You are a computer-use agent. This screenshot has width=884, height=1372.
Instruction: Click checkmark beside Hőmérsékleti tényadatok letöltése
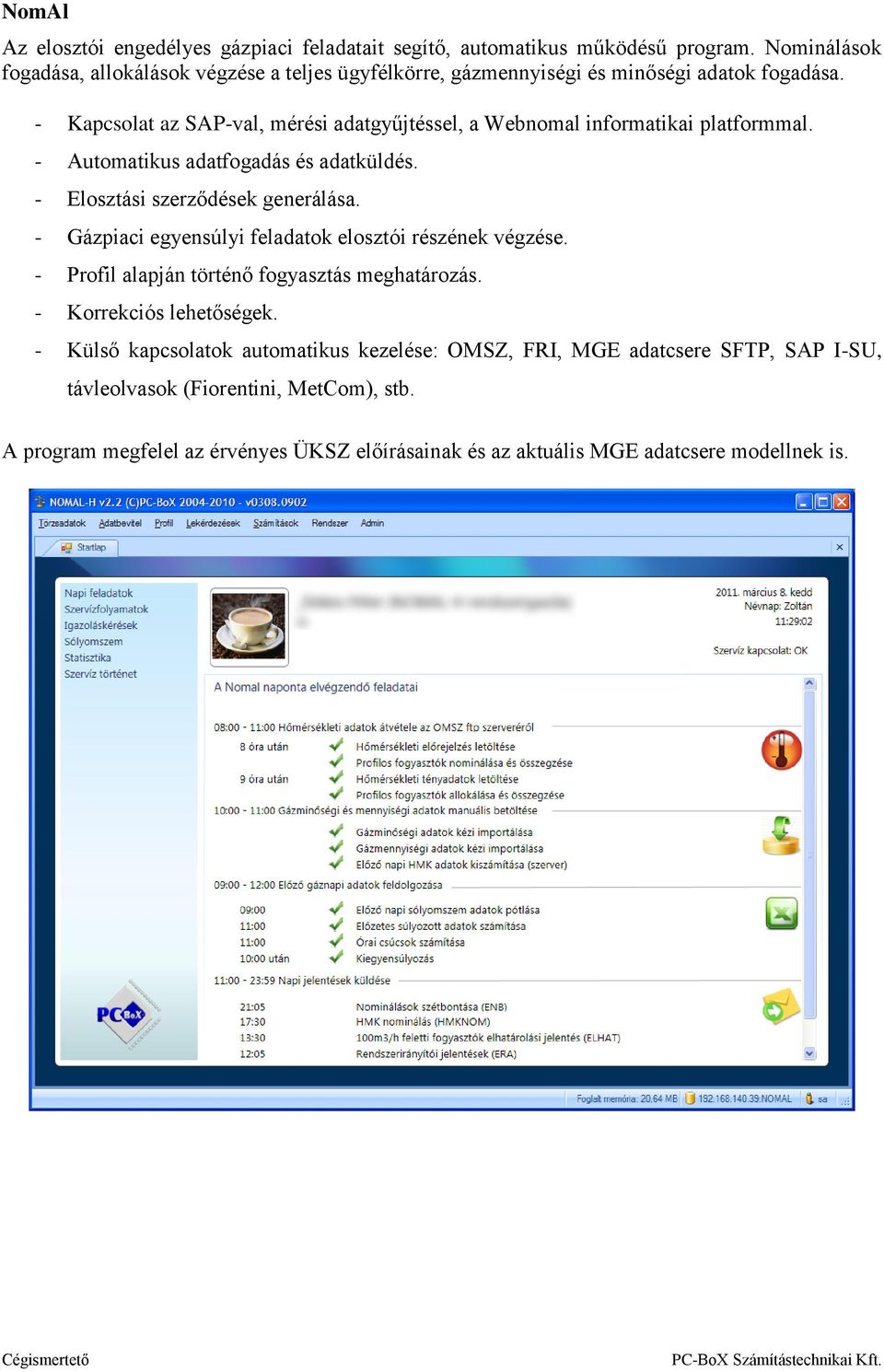(336, 778)
